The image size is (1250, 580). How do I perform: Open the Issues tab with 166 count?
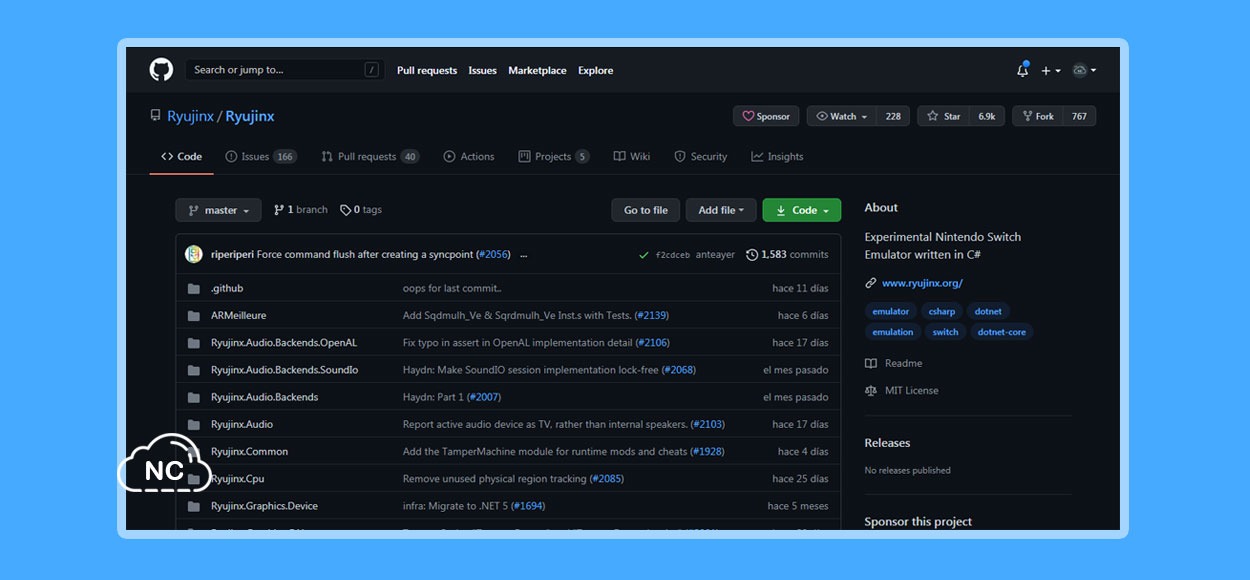(261, 157)
